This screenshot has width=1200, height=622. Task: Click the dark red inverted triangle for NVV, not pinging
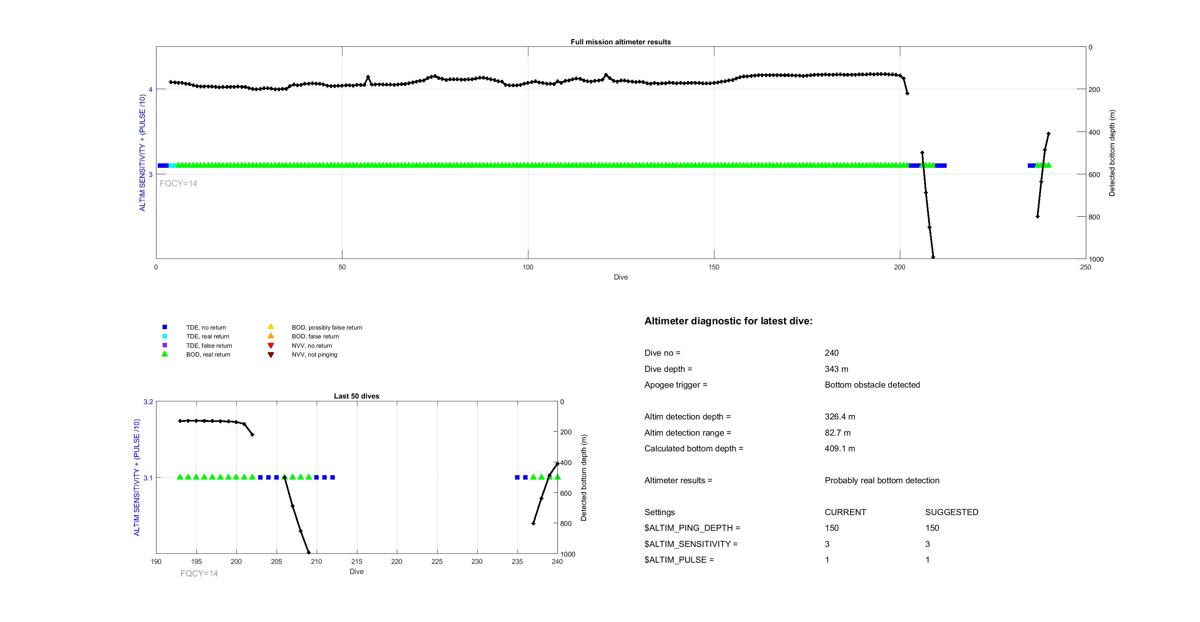(270, 354)
